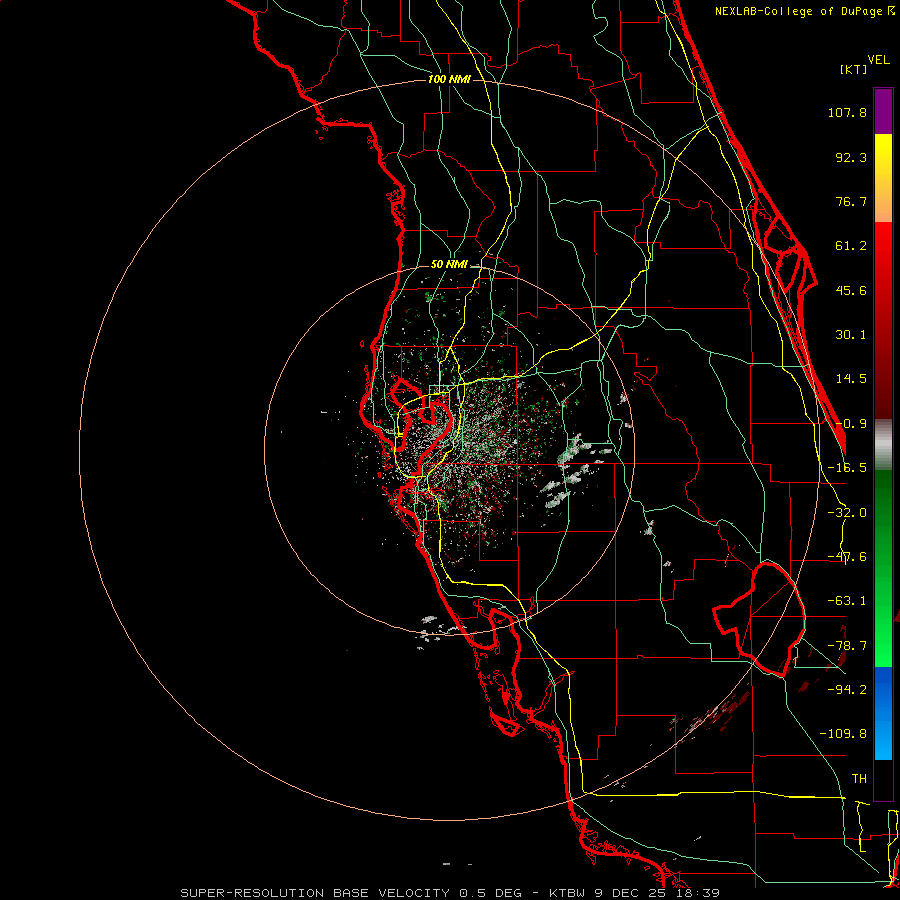Click the 14.5 velocity scale value
The height and width of the screenshot is (900, 900).
click(x=851, y=379)
